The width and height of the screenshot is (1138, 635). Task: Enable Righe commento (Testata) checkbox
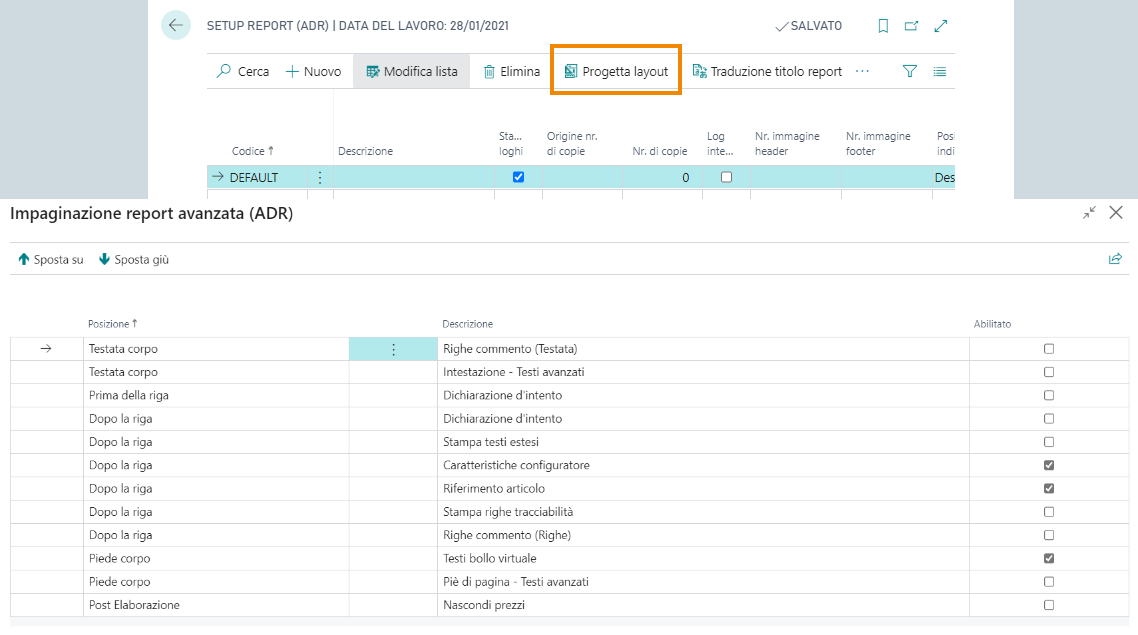(x=1049, y=349)
